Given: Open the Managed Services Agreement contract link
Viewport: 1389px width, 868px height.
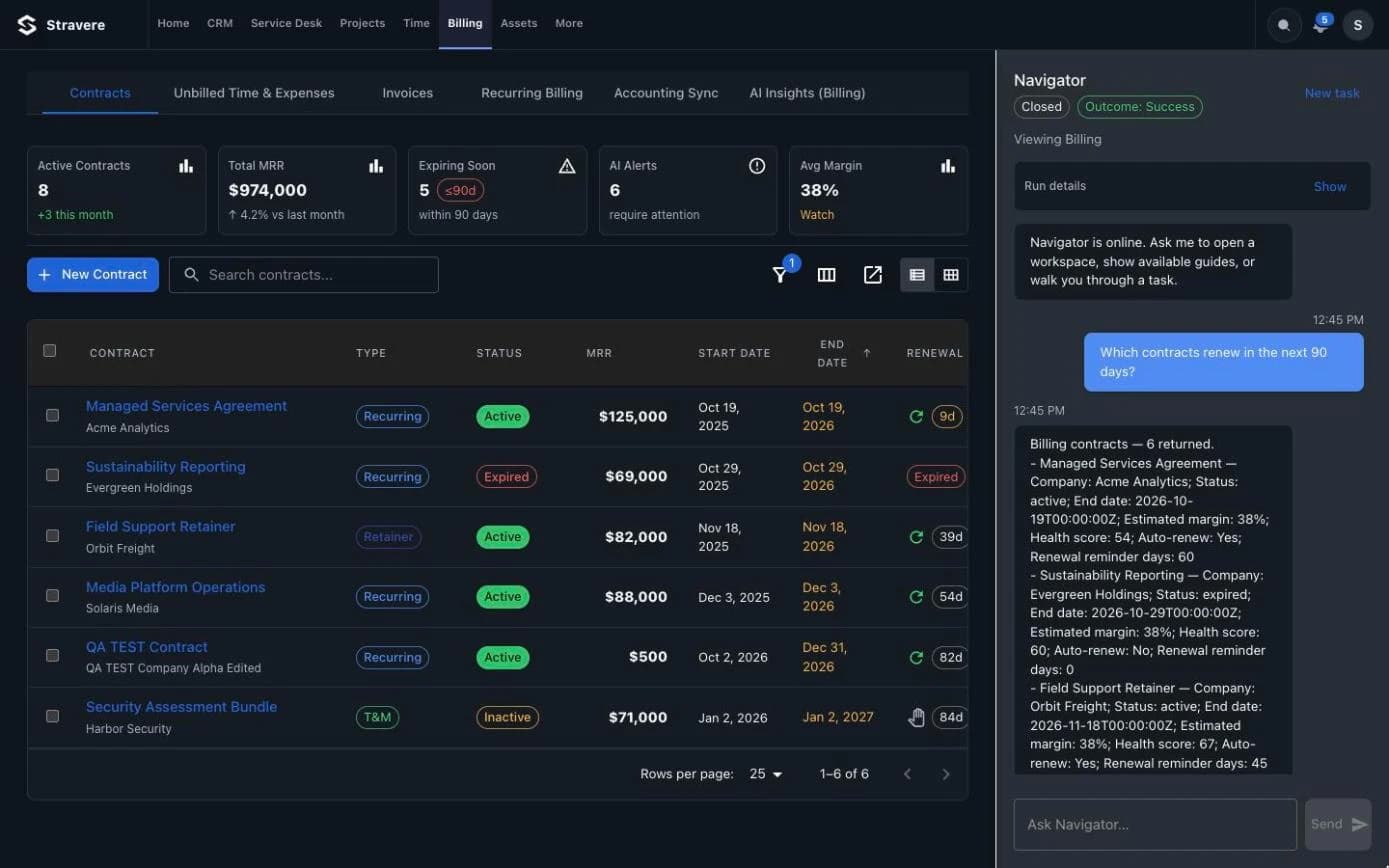Looking at the screenshot, I should [186, 406].
